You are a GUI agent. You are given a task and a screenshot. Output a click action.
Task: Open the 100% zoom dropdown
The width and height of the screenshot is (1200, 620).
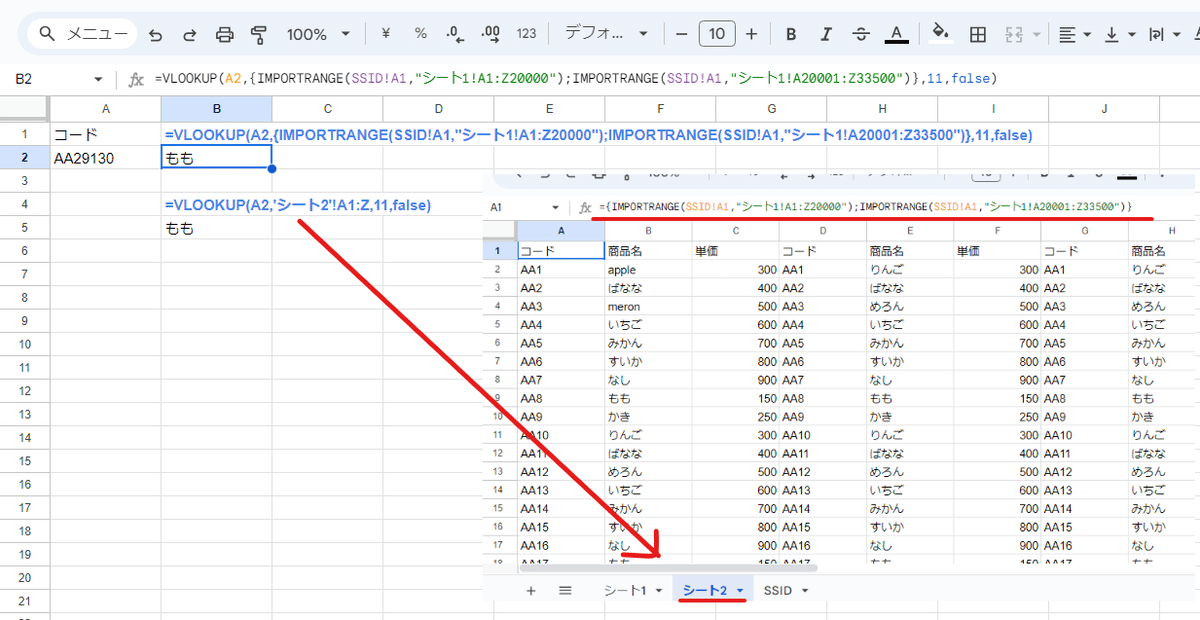point(318,34)
